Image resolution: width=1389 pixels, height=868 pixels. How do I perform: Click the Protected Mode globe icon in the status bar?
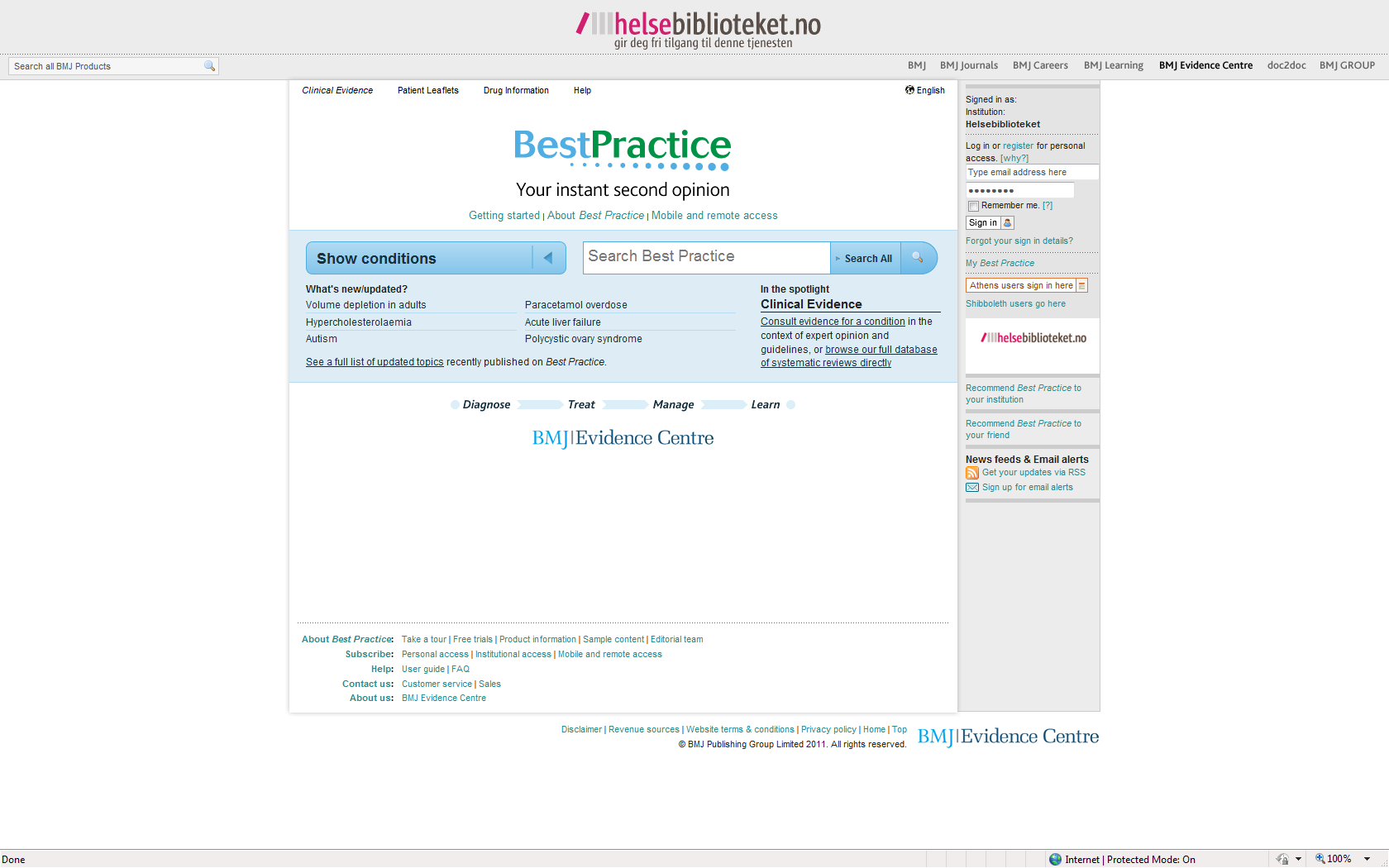pos(1055,860)
